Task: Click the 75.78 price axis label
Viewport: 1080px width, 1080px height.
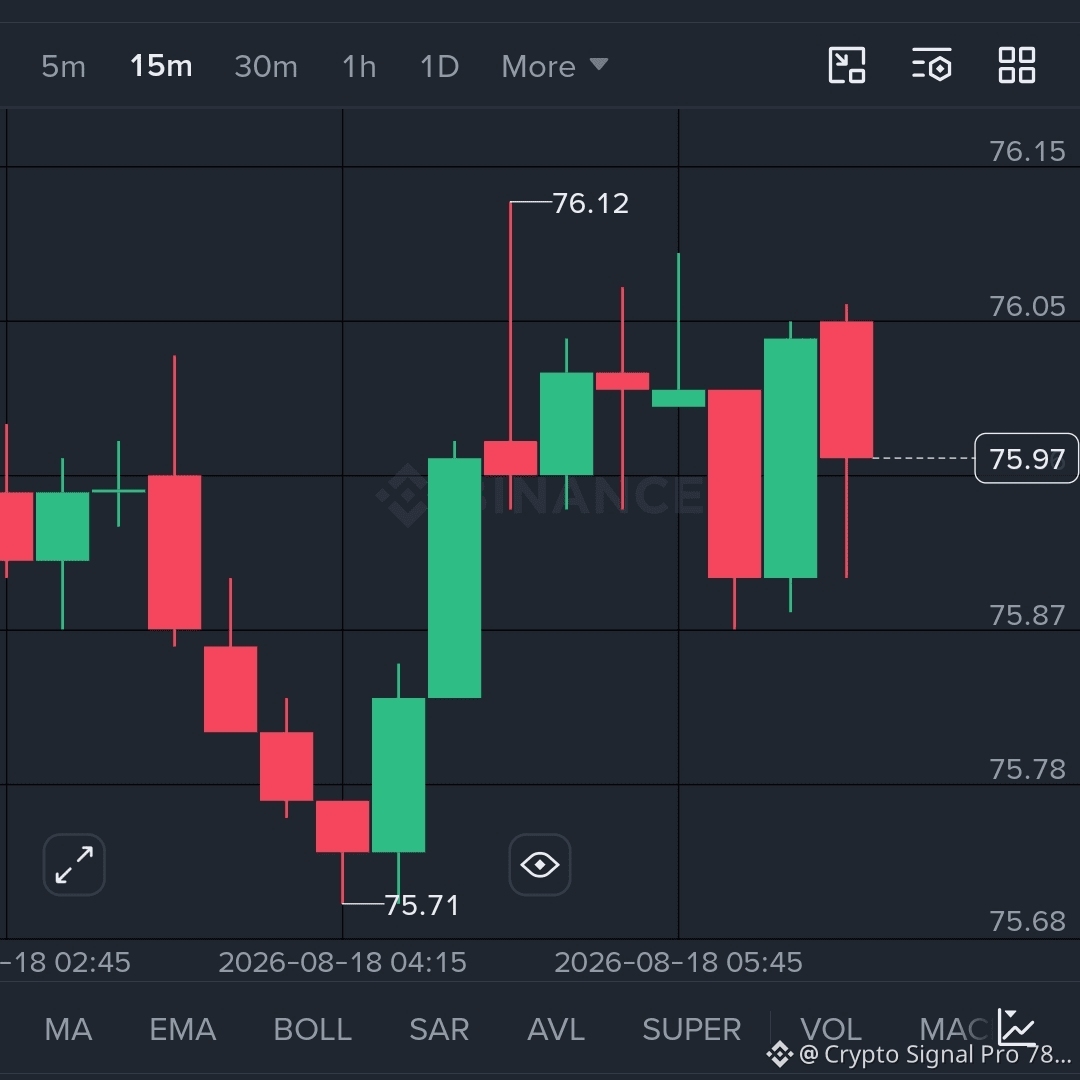Action: [1027, 769]
